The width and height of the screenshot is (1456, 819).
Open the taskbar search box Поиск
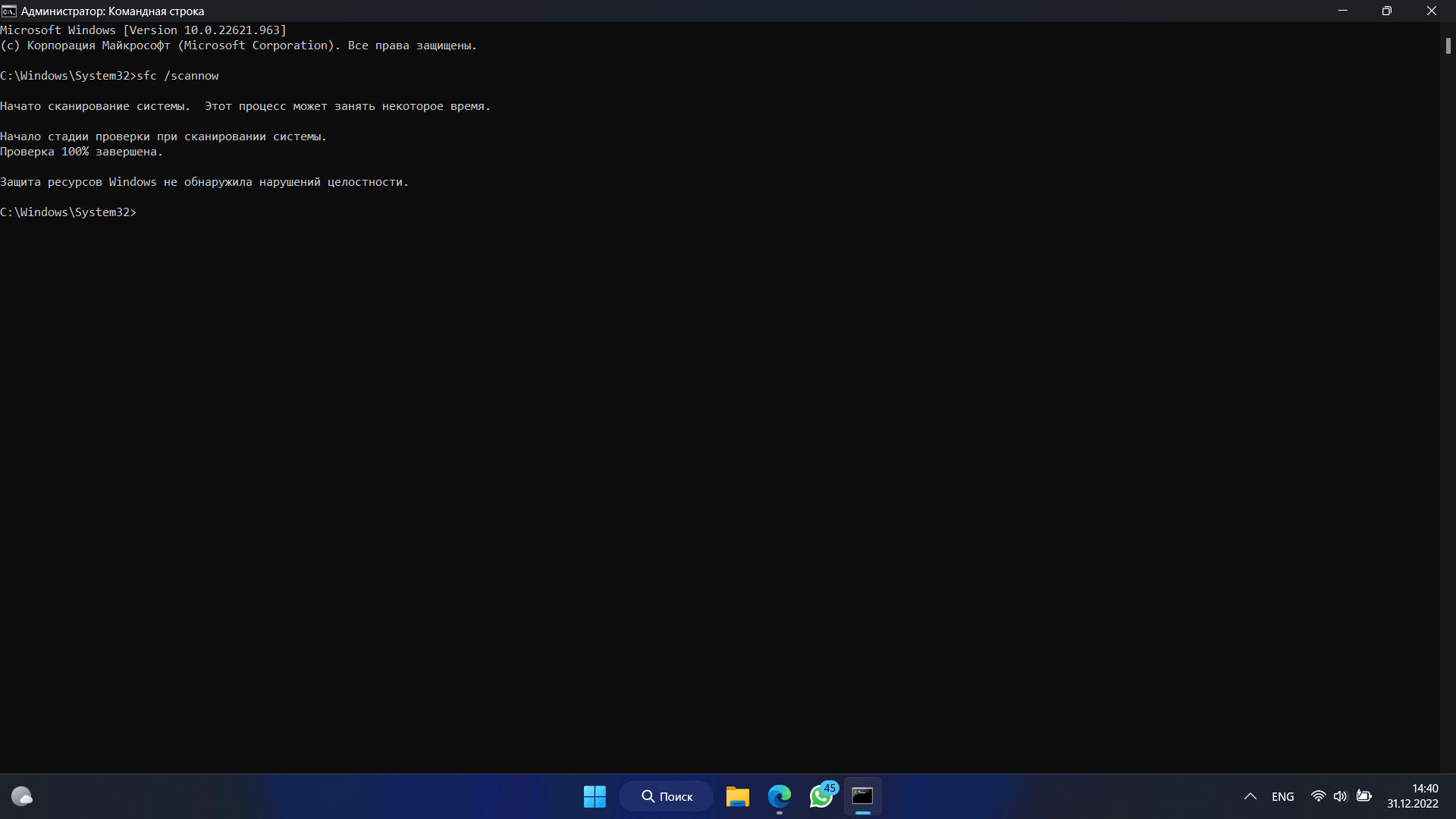[667, 796]
